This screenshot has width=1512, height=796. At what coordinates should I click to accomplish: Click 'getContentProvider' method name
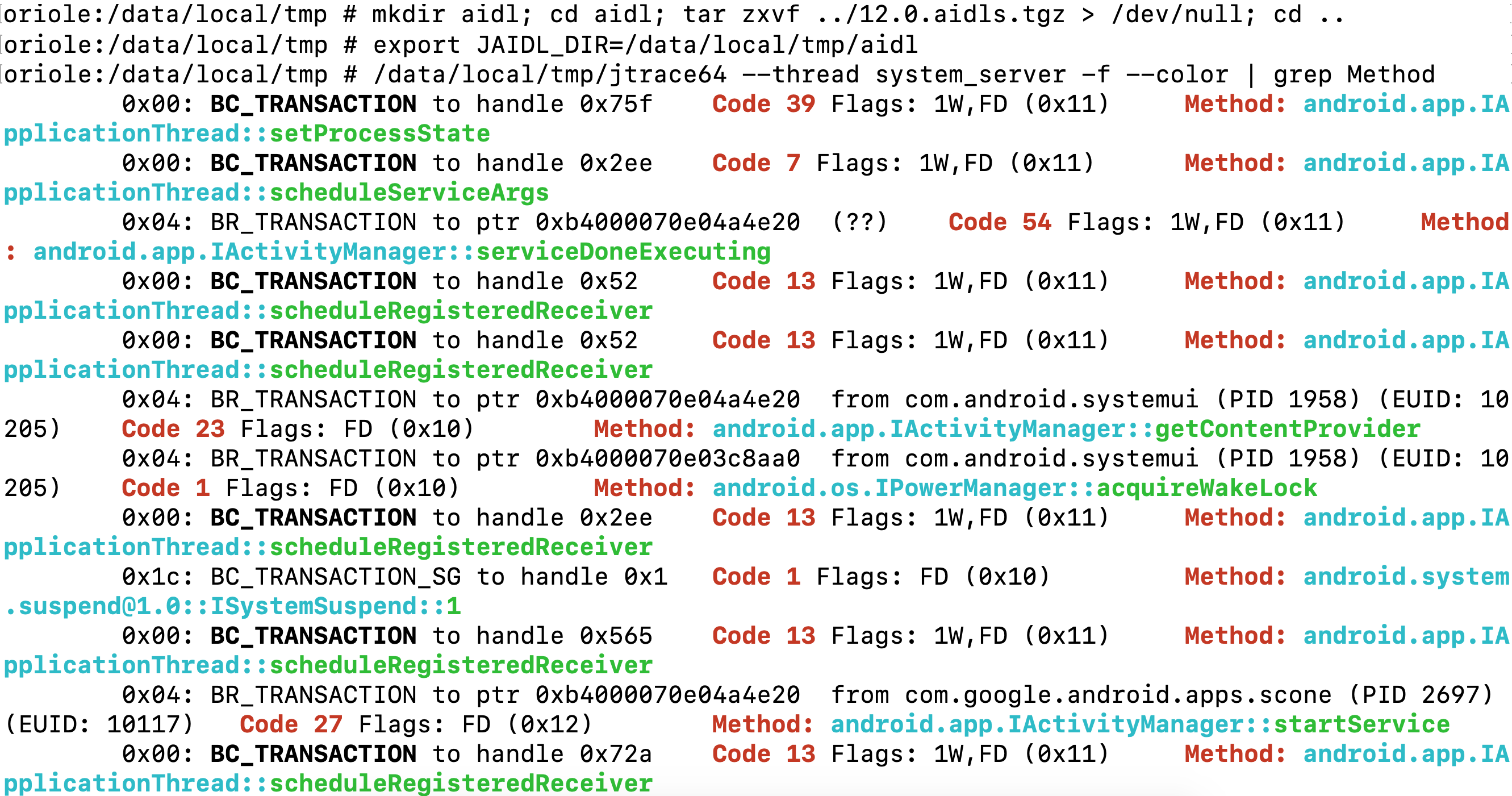(1288, 429)
